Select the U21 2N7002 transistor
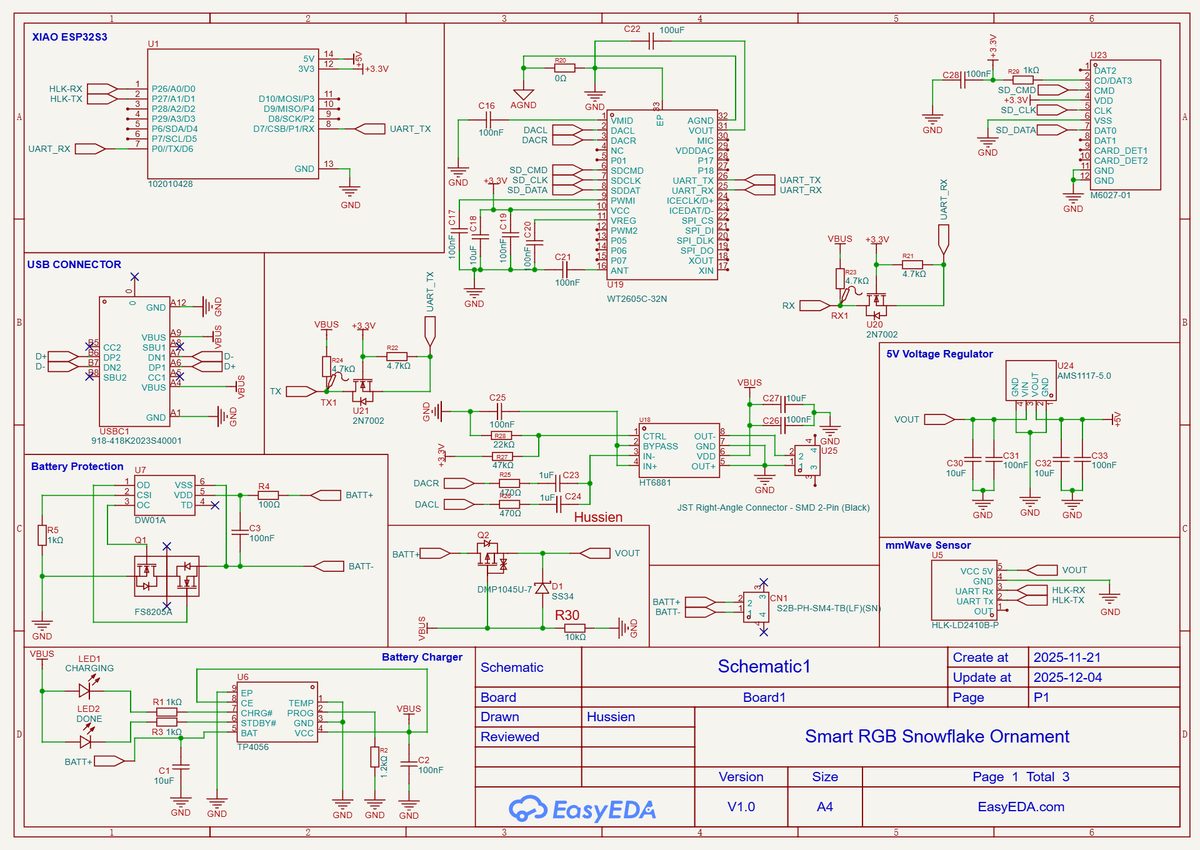The height and width of the screenshot is (850, 1200). coord(361,390)
